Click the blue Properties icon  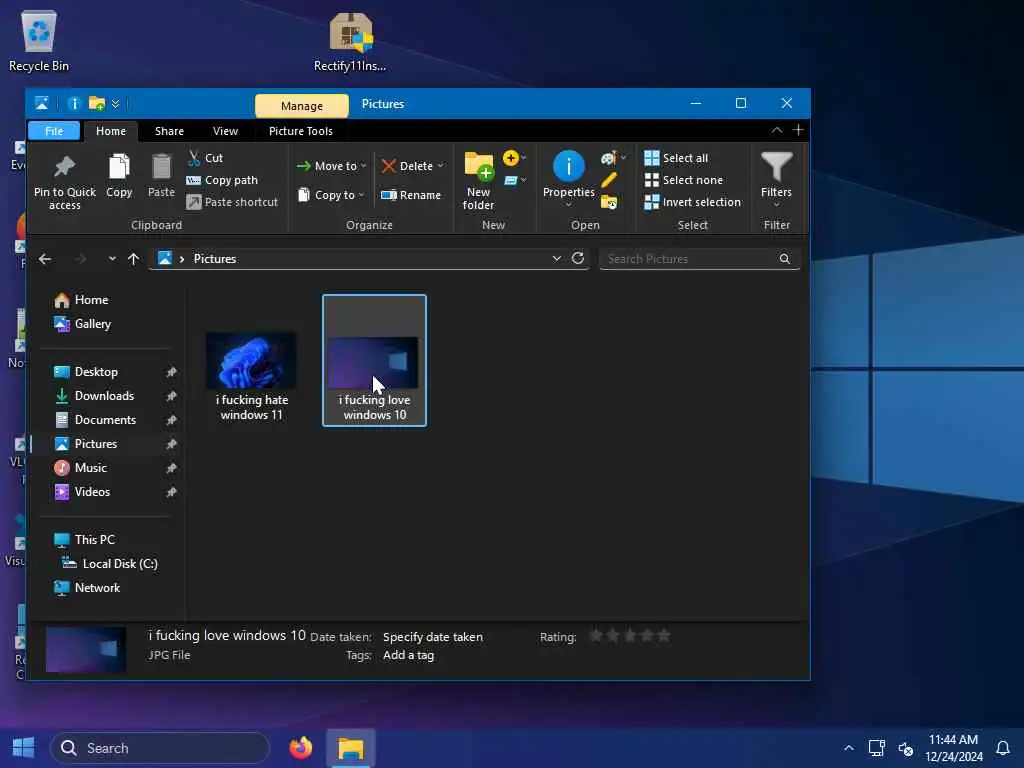pyautogui.click(x=568, y=166)
